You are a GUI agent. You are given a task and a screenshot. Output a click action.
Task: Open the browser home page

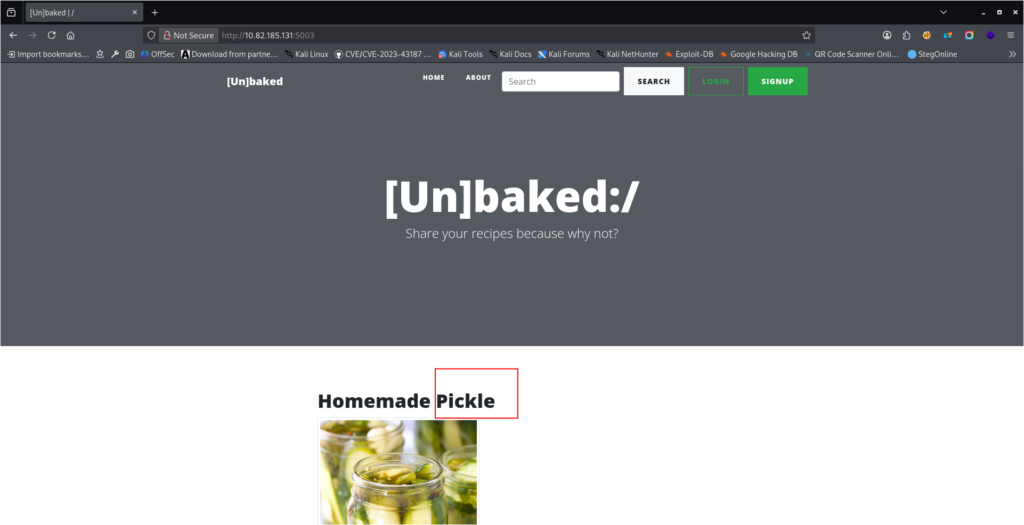(71, 35)
